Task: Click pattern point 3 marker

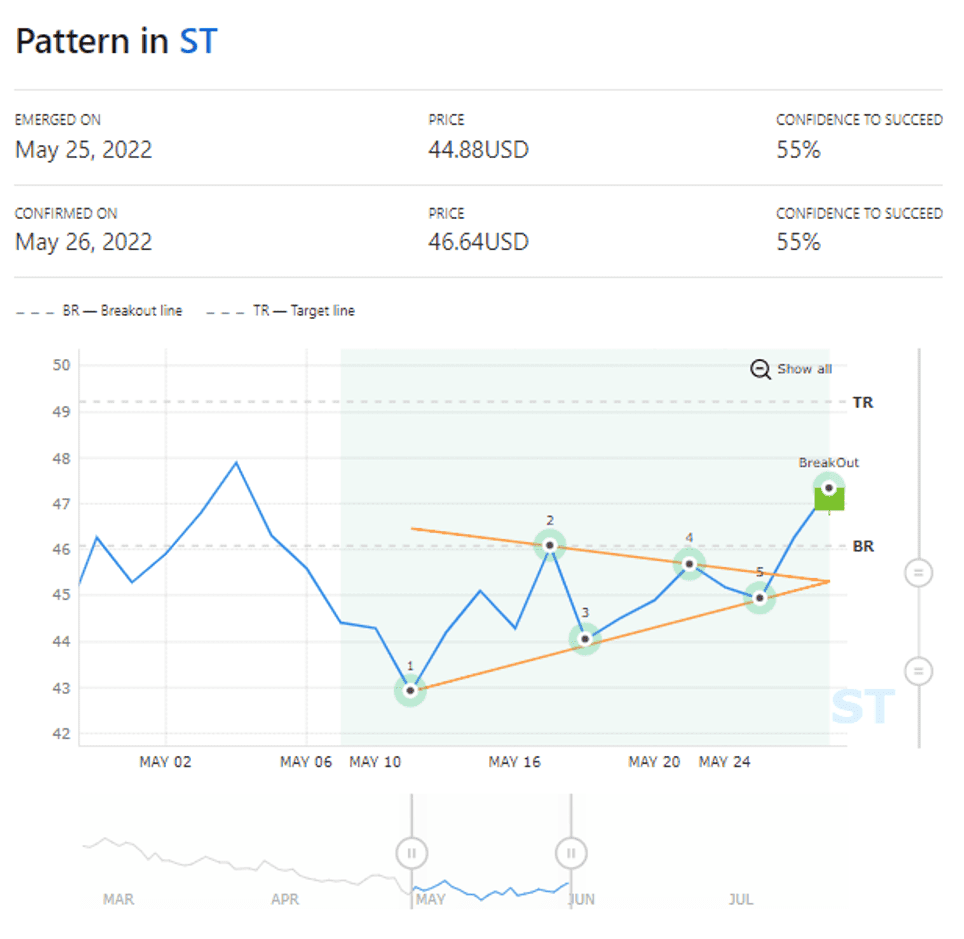Action: click(x=585, y=639)
